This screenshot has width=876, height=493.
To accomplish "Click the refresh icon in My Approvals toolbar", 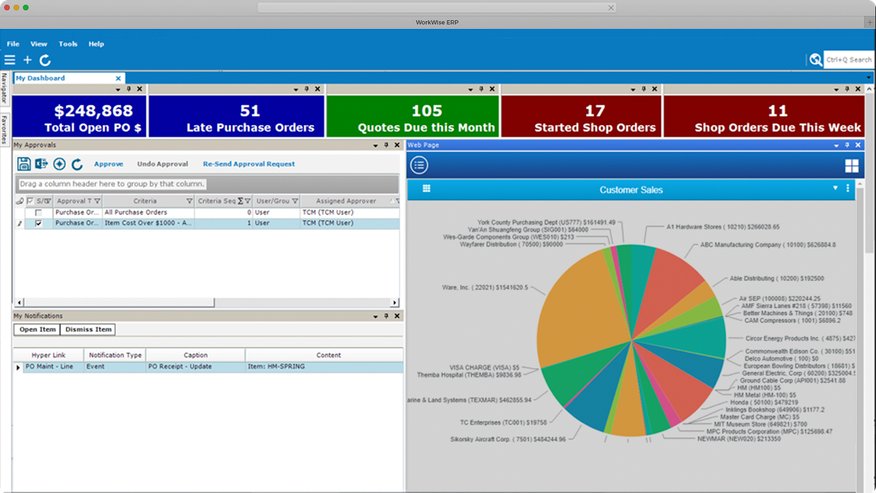I will click(77, 164).
